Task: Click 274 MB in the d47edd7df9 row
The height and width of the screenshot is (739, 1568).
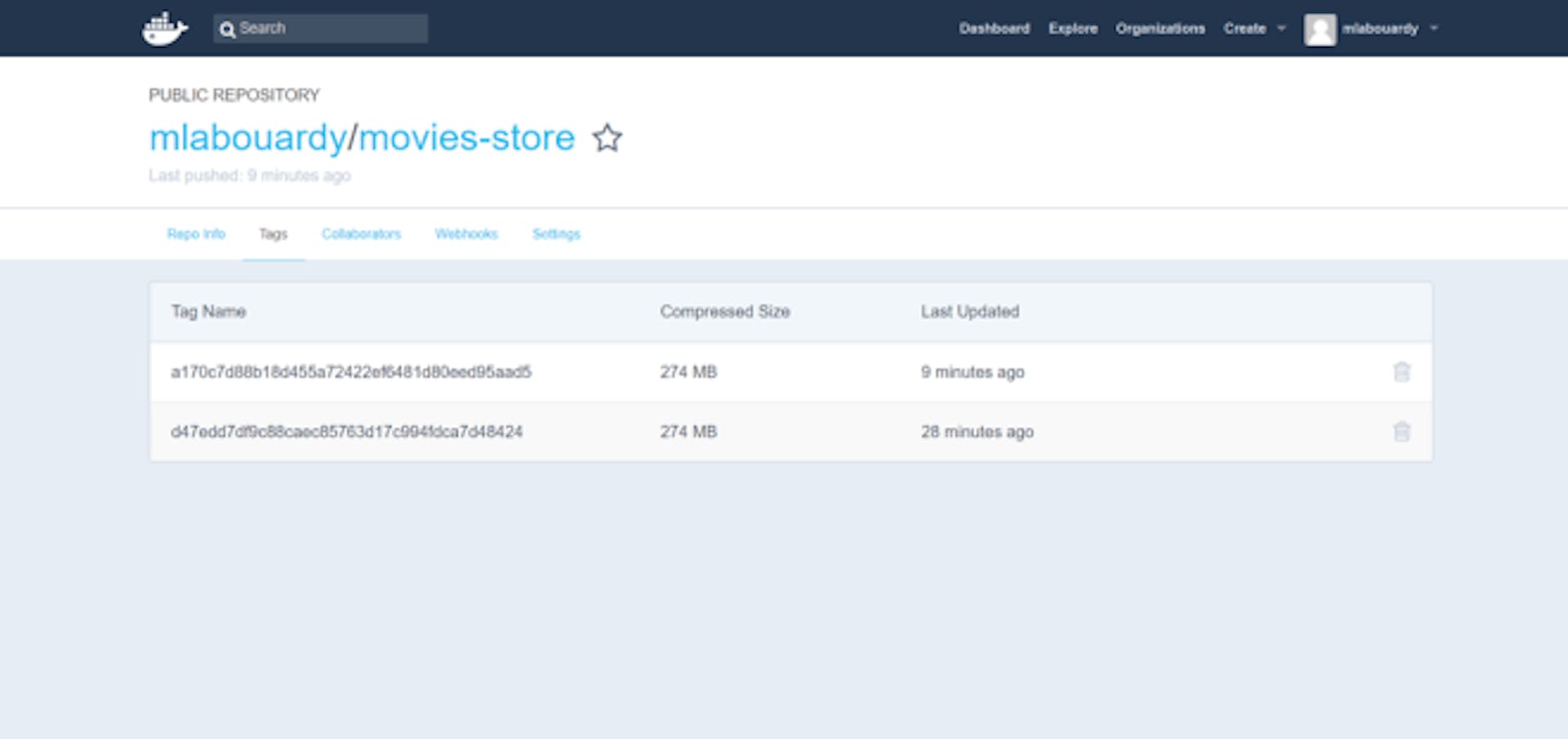Action: click(688, 432)
